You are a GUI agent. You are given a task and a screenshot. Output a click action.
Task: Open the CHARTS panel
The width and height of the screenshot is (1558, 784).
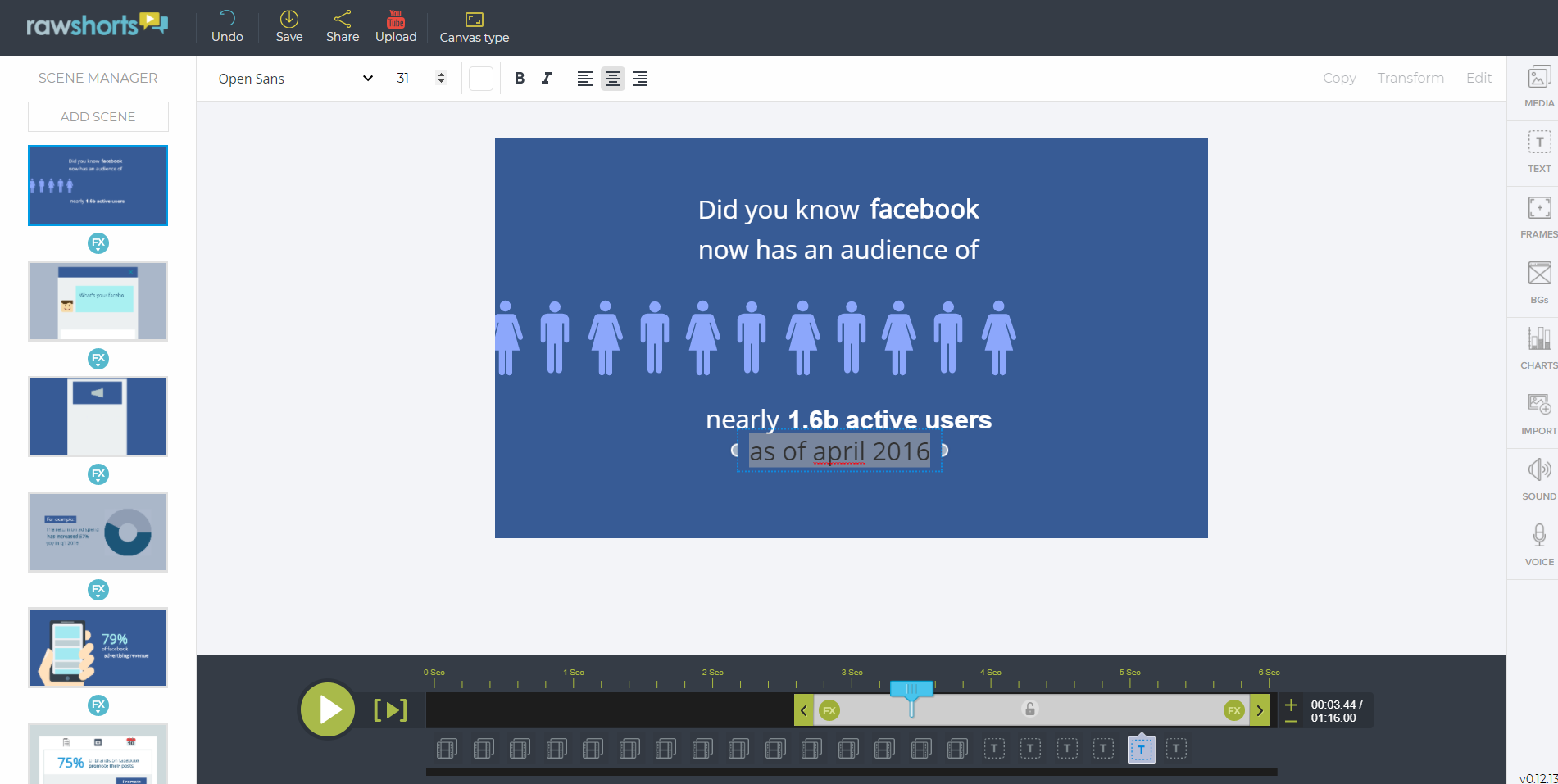point(1539,349)
